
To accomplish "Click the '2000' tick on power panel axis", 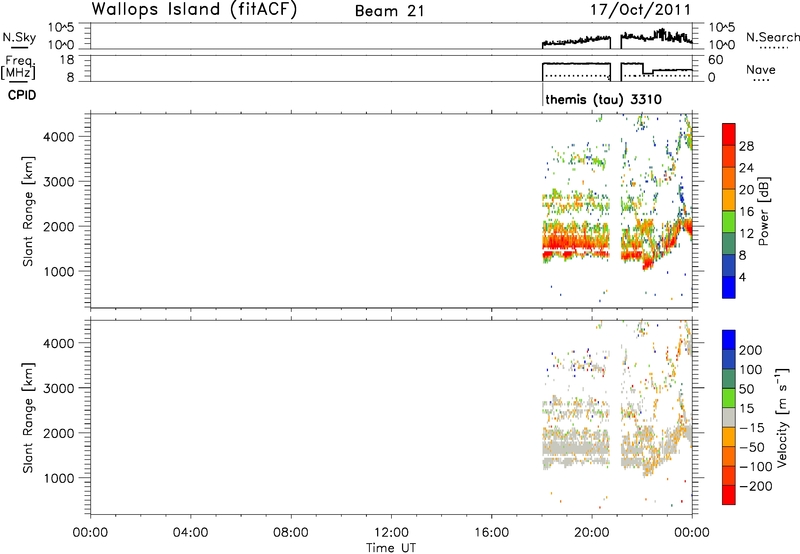I will point(58,226).
